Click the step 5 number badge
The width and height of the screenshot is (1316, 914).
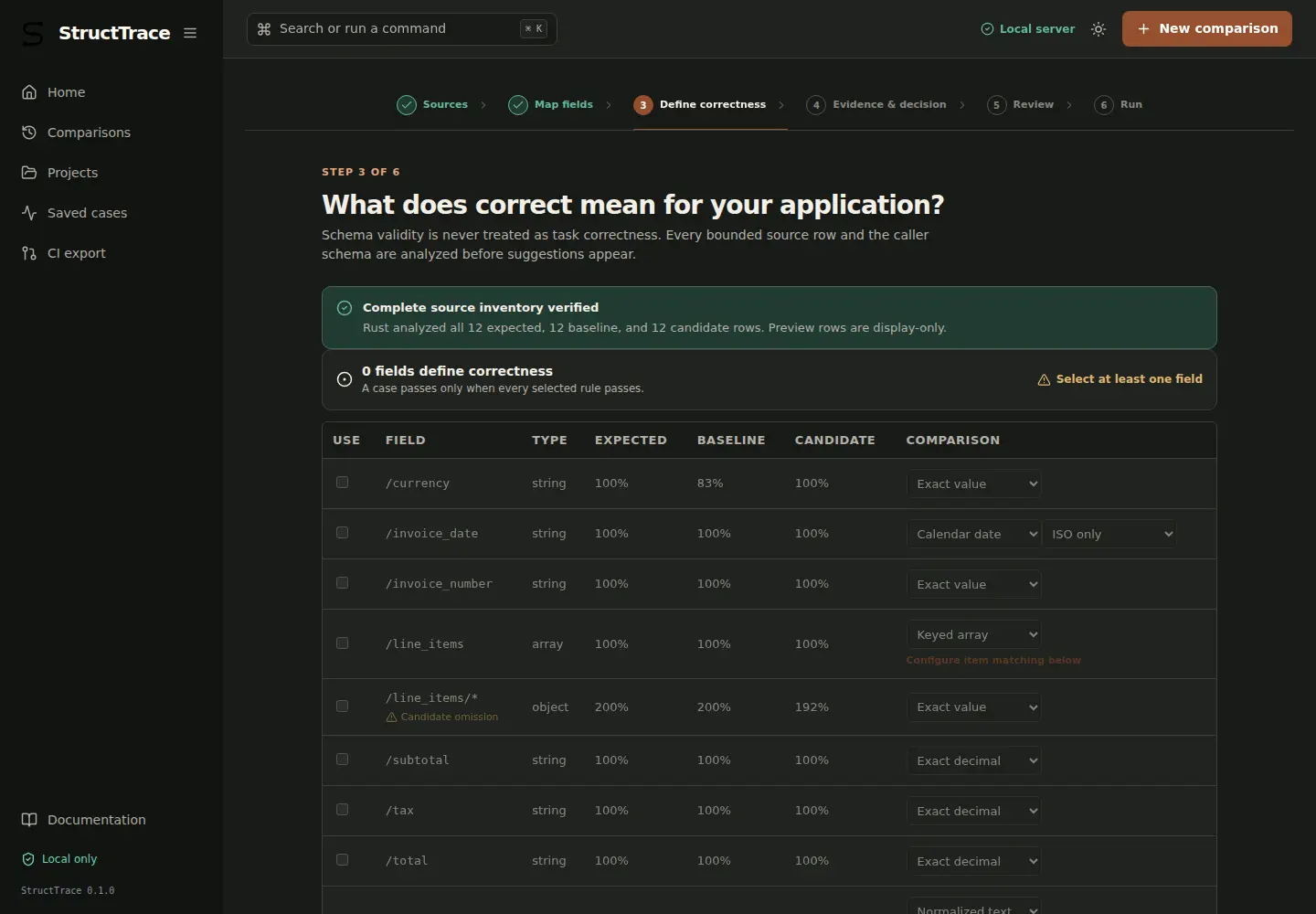(x=996, y=105)
